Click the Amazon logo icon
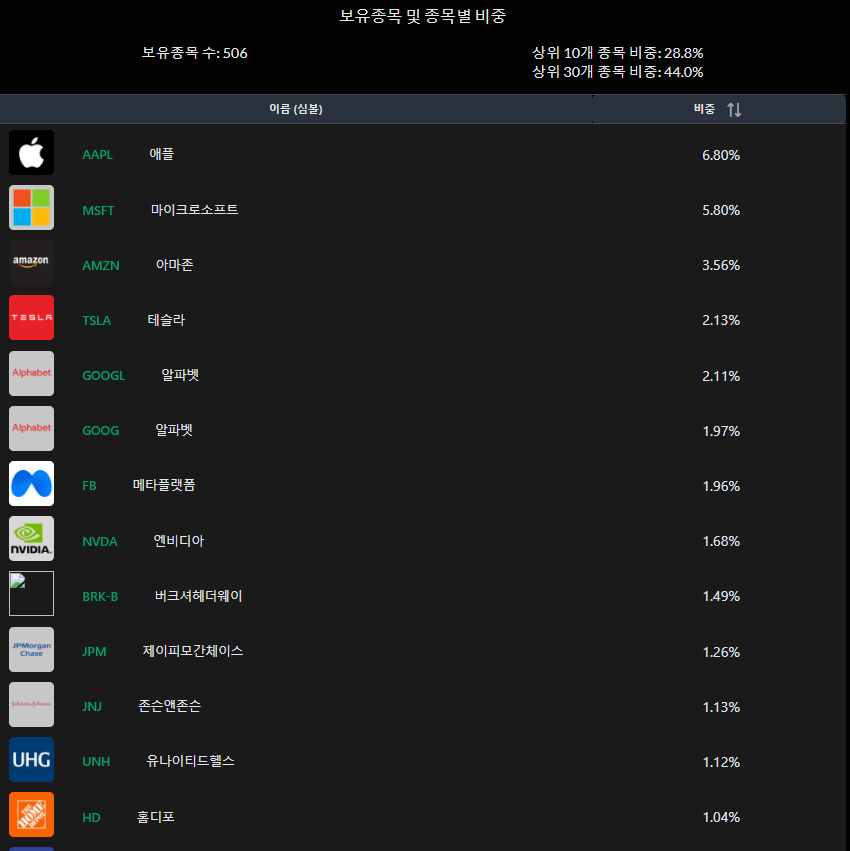Image resolution: width=850 pixels, height=851 pixels. click(x=31, y=263)
